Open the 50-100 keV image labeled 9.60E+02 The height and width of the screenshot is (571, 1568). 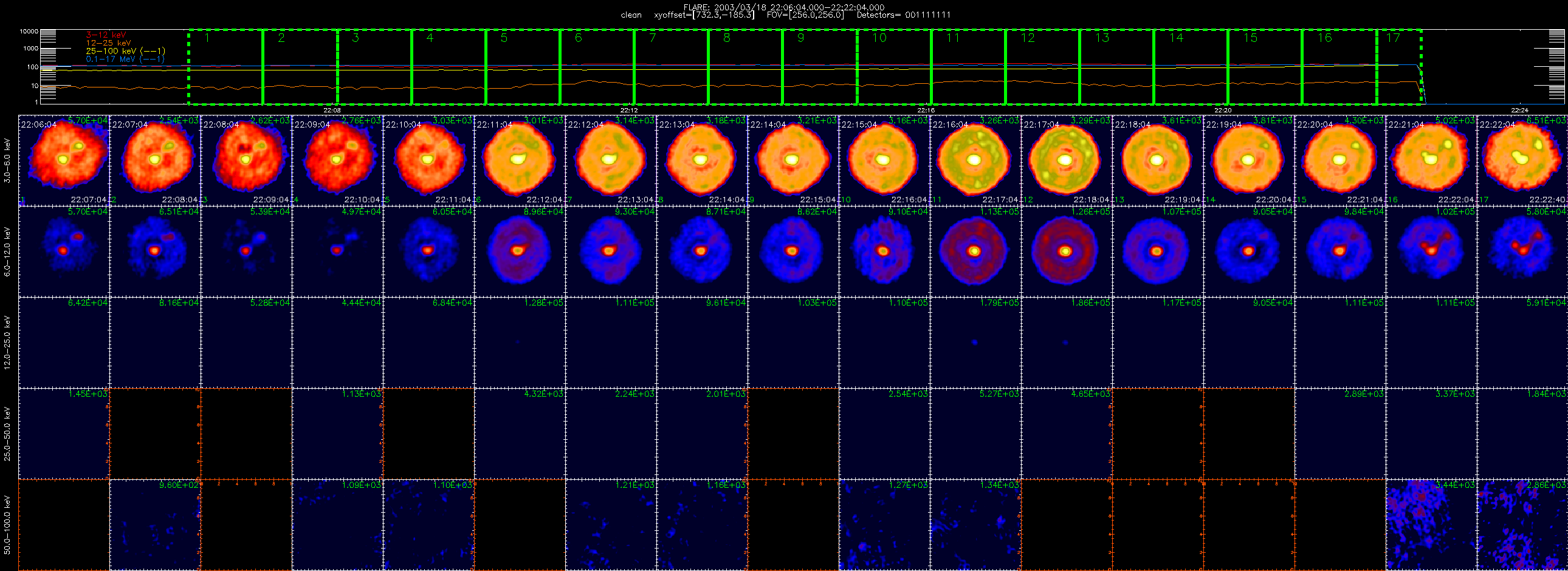[x=155, y=525]
